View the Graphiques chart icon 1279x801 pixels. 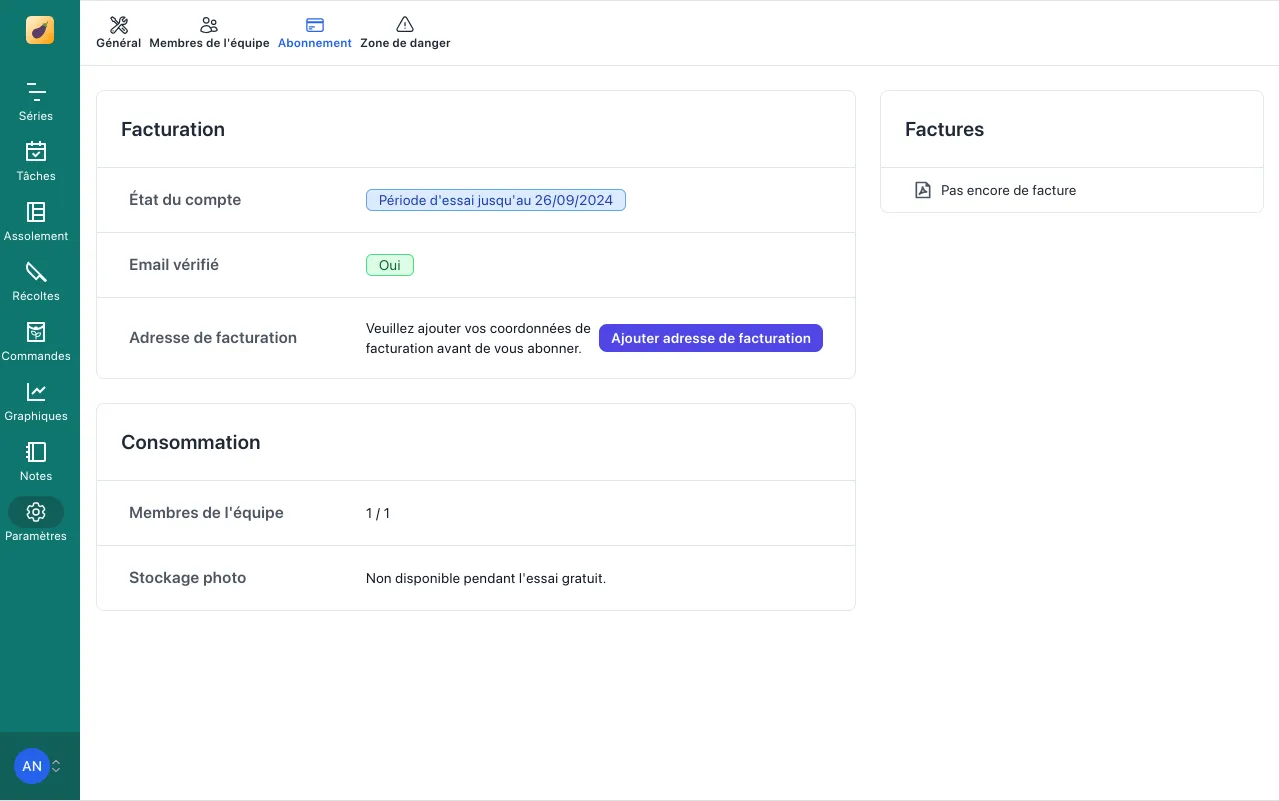[36, 392]
